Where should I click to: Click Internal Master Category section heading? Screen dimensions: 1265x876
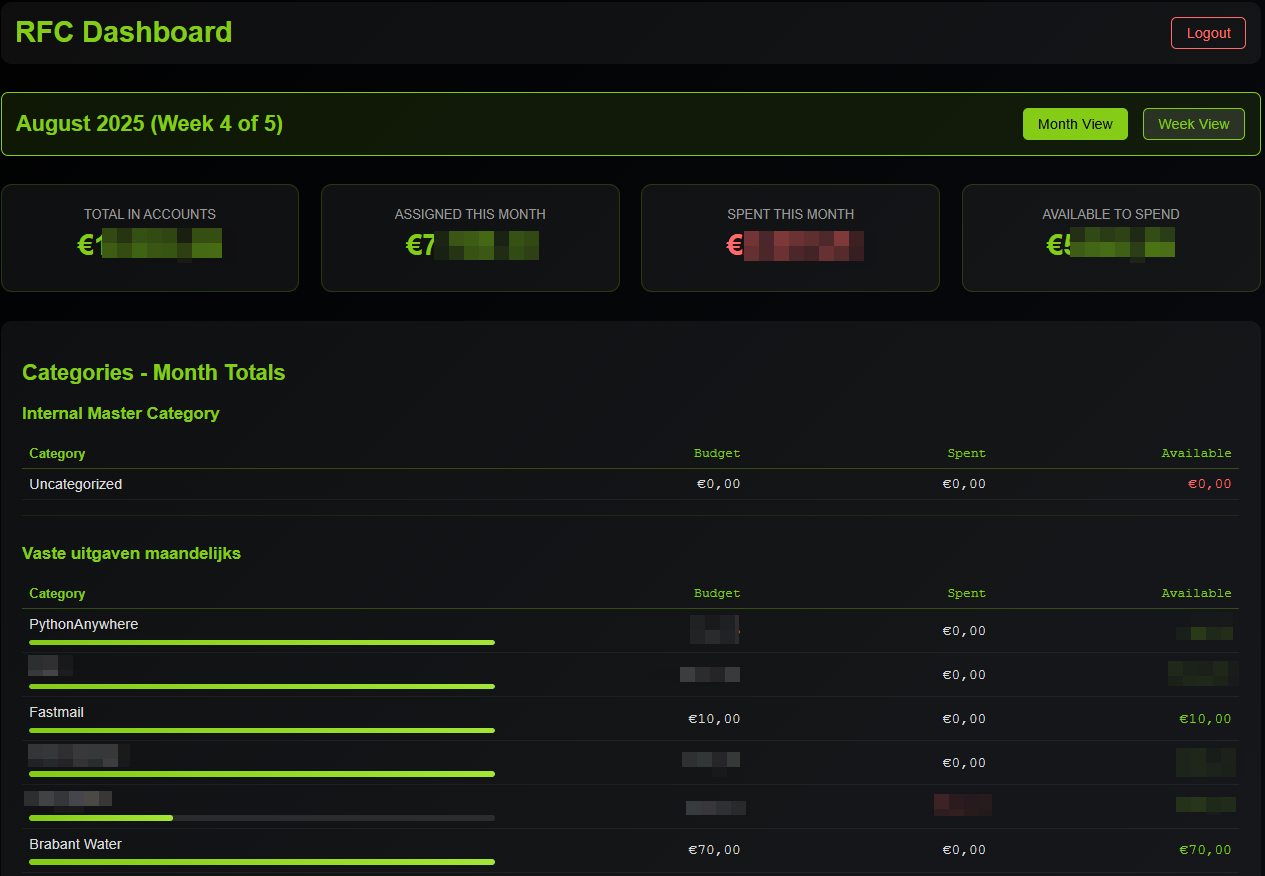121,413
